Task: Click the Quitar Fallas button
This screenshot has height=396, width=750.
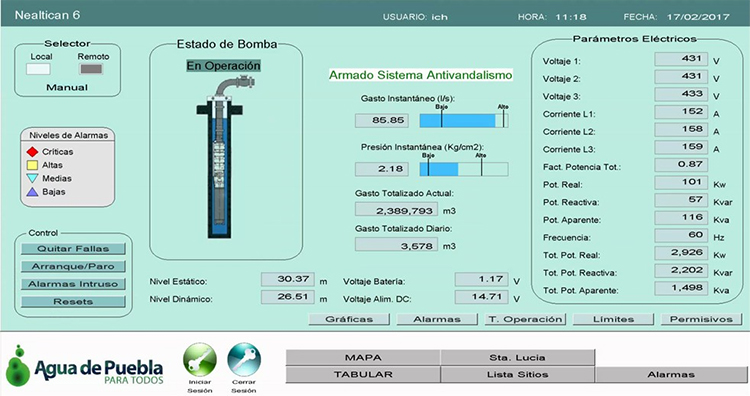Action: (73, 249)
